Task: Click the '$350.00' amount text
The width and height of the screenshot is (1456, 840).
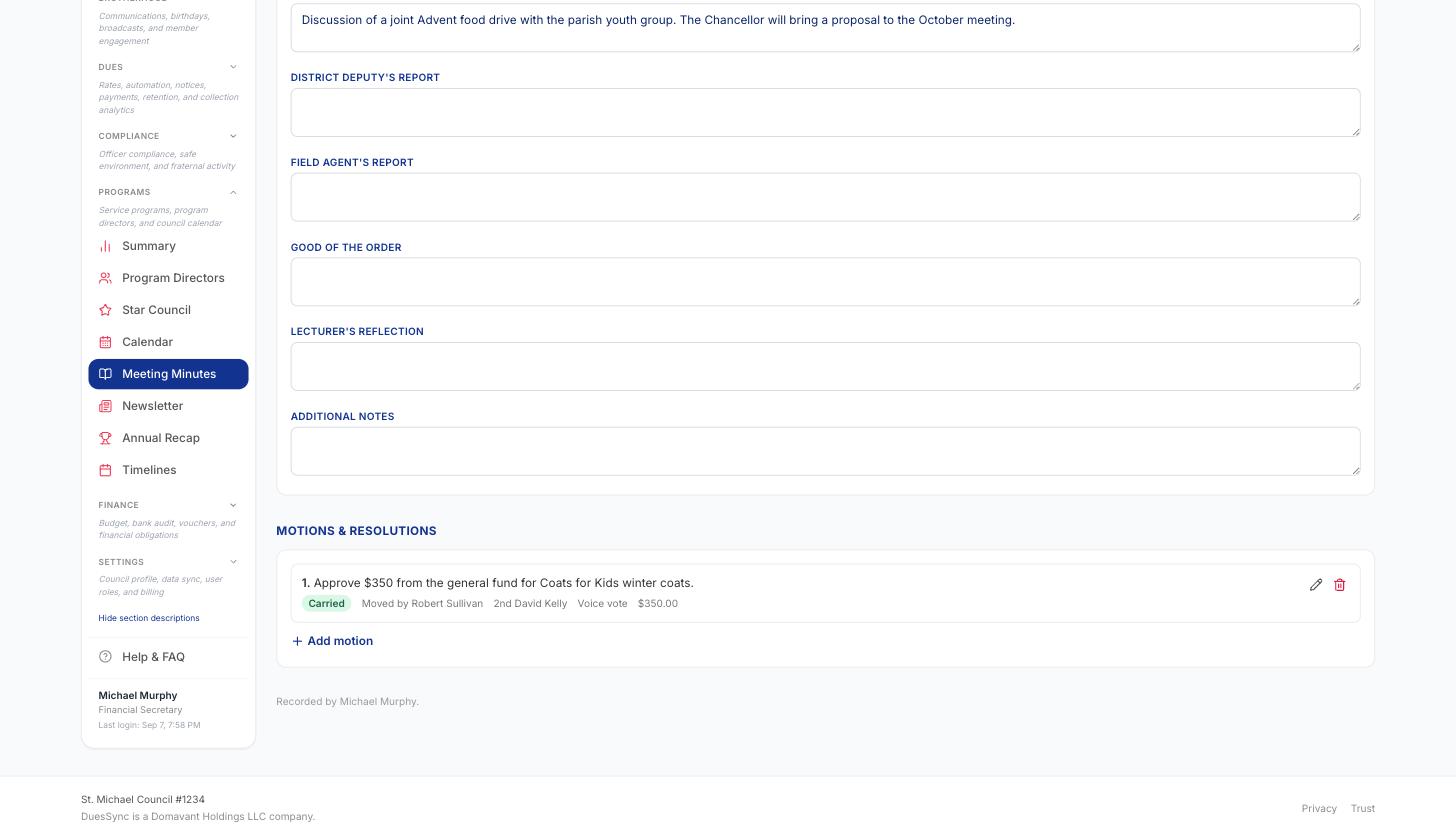Action: coord(658,604)
